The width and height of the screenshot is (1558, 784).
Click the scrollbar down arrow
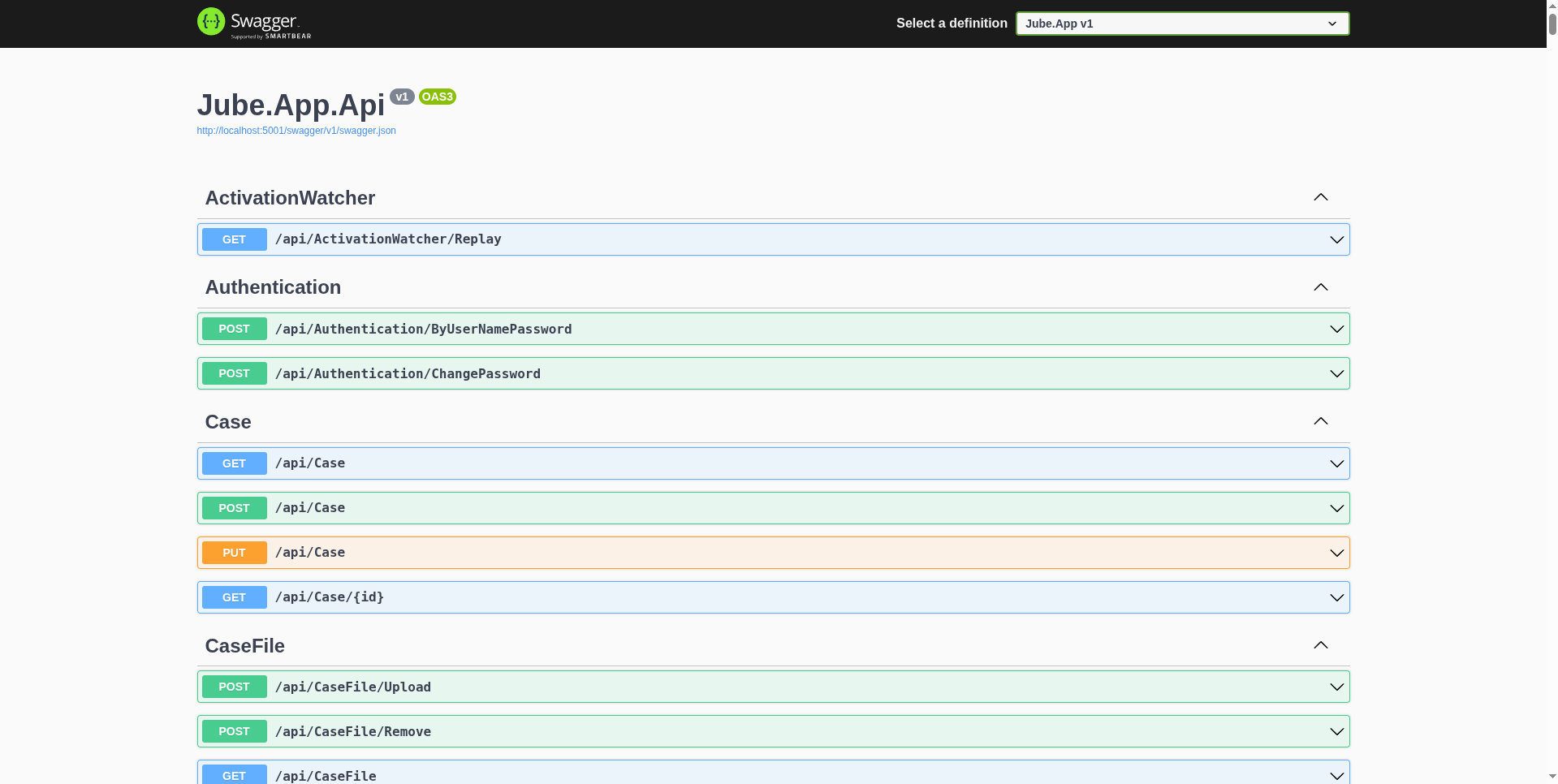tap(1552, 777)
